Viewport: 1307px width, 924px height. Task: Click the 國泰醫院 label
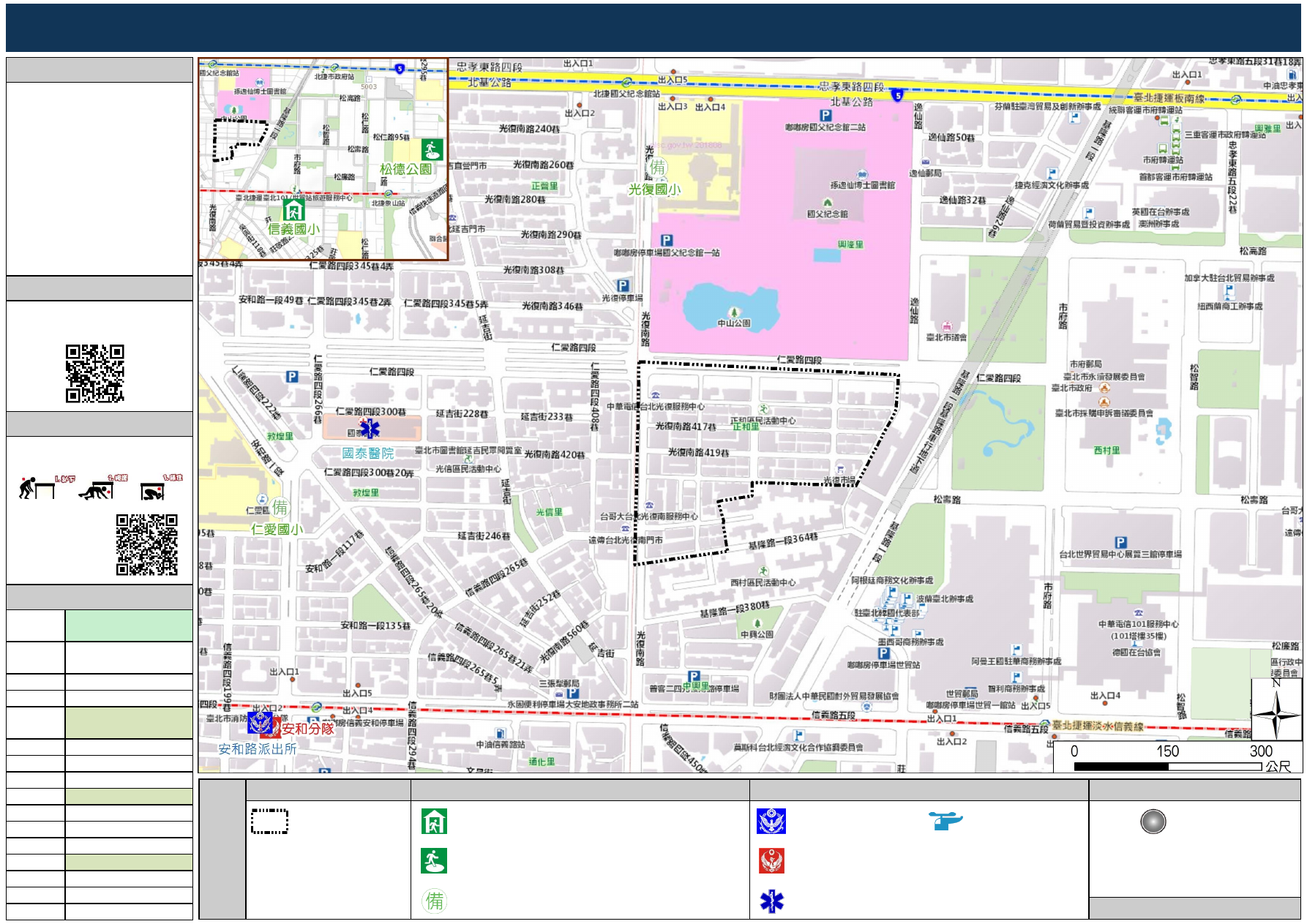(x=367, y=454)
